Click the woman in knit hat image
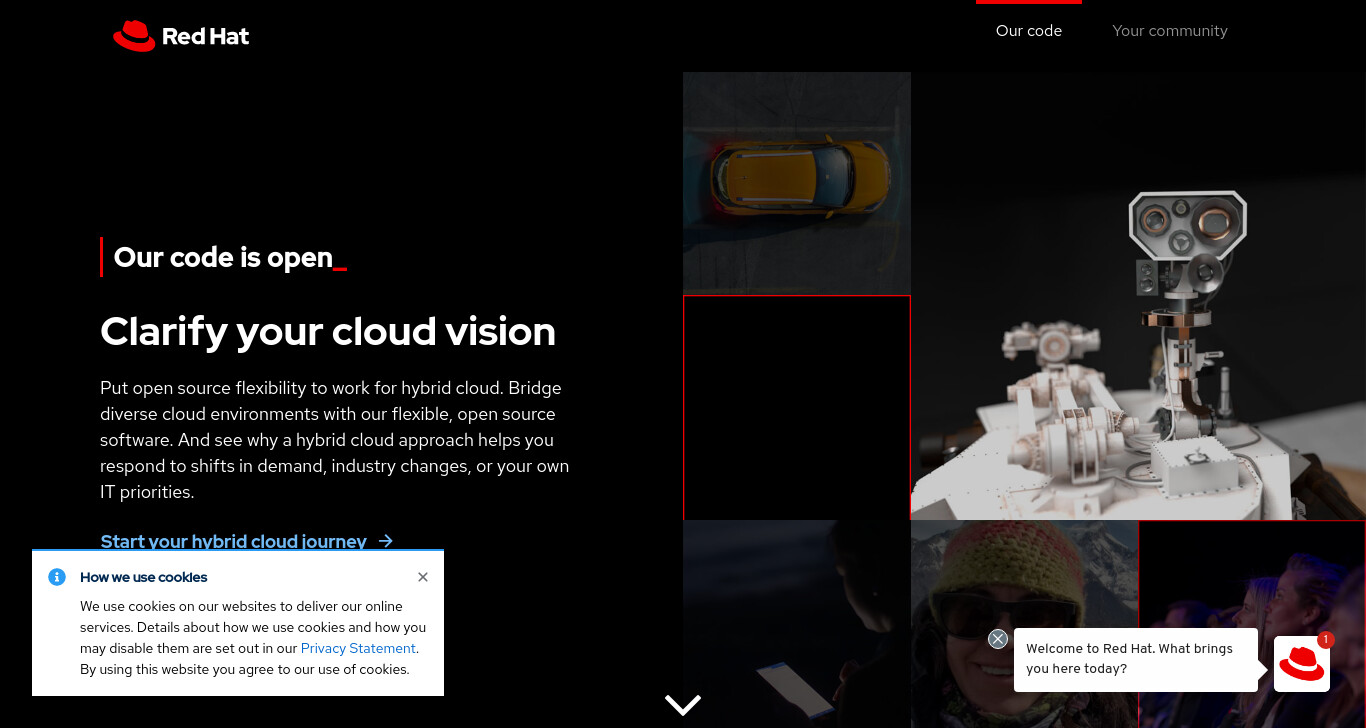1366x728 pixels. coord(1024,624)
